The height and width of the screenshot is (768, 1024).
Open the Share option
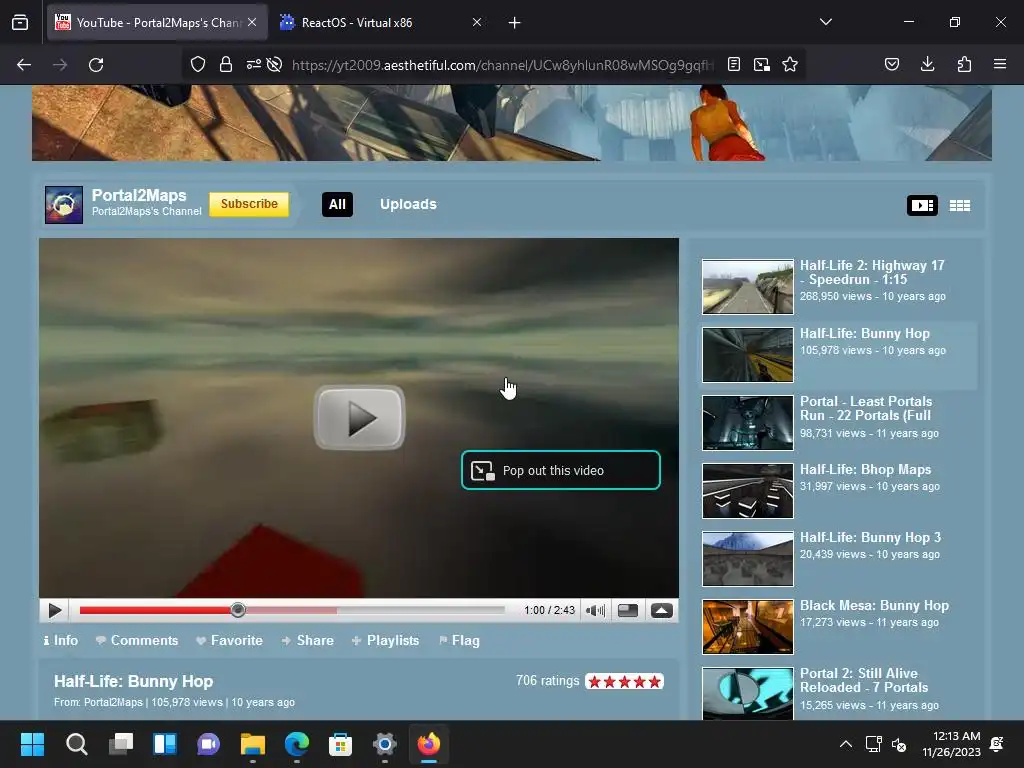pos(308,641)
